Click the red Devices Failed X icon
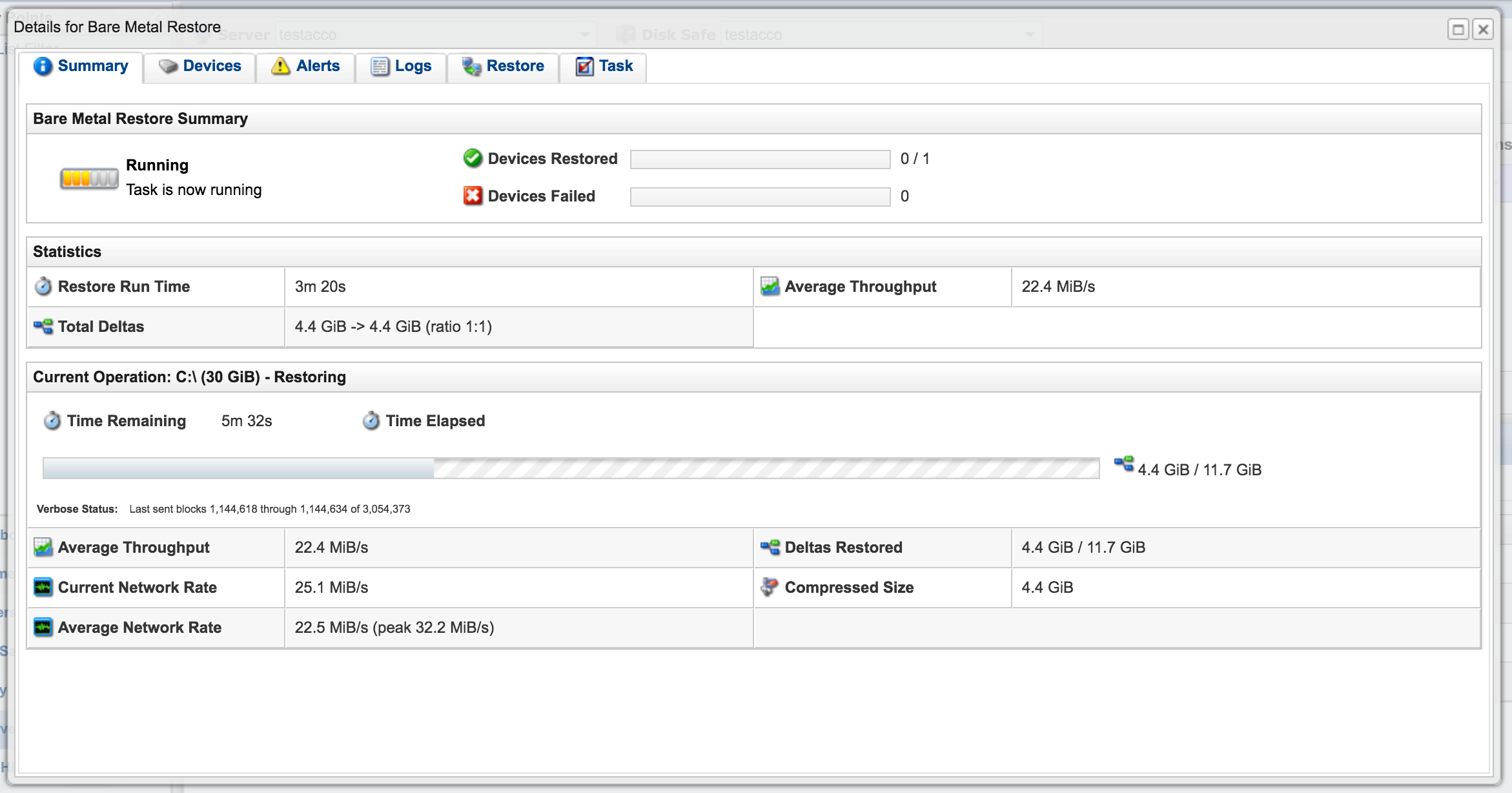 pos(473,196)
